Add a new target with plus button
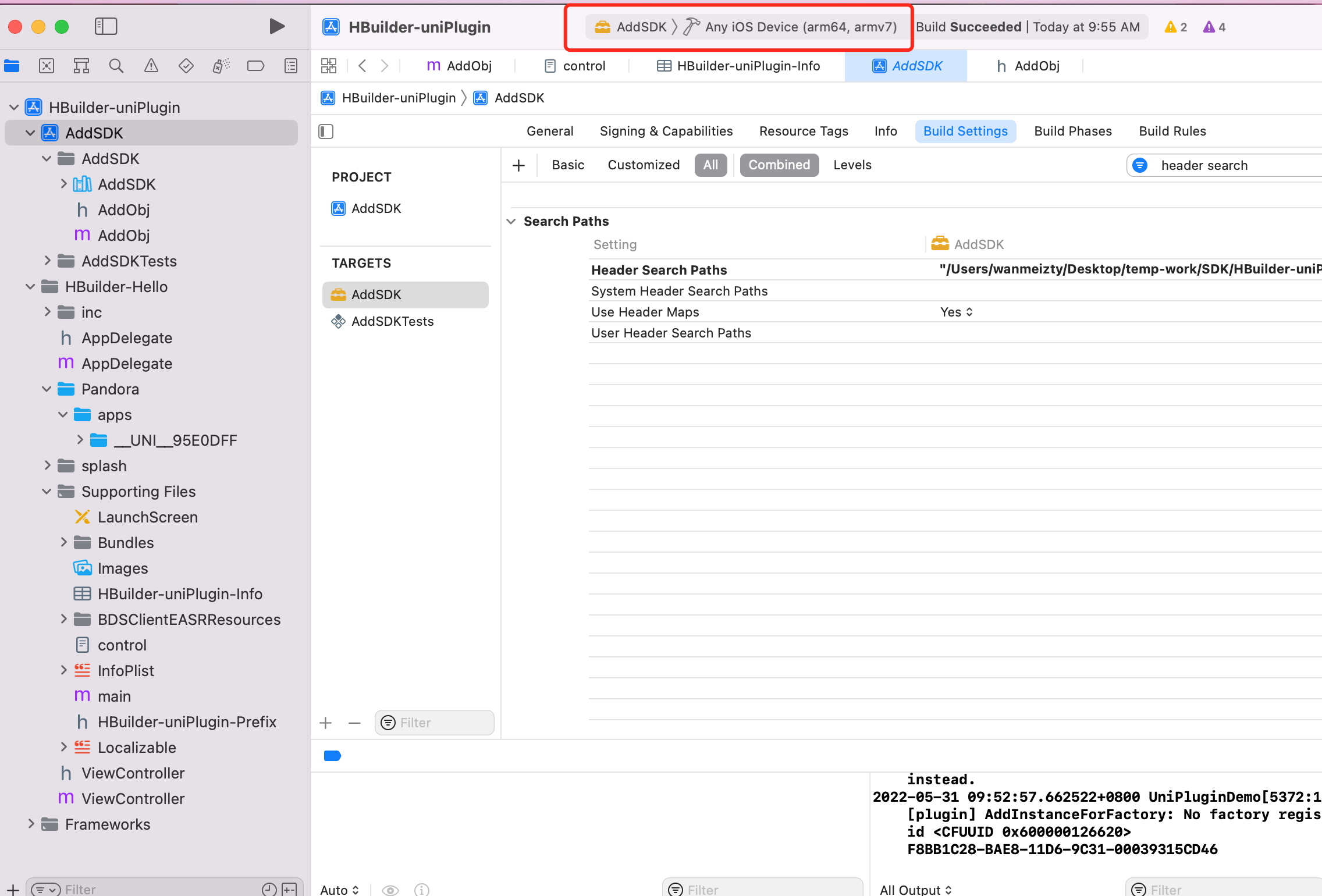Screen dimensions: 1322x896 point(326,723)
